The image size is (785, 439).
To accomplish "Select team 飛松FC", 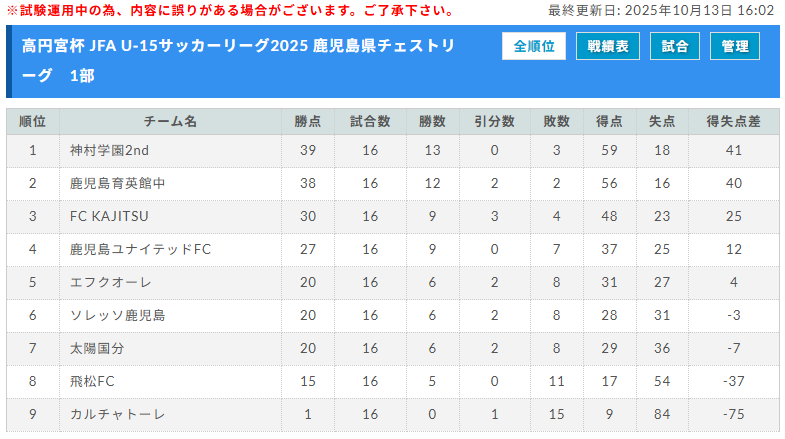I will click(93, 381).
